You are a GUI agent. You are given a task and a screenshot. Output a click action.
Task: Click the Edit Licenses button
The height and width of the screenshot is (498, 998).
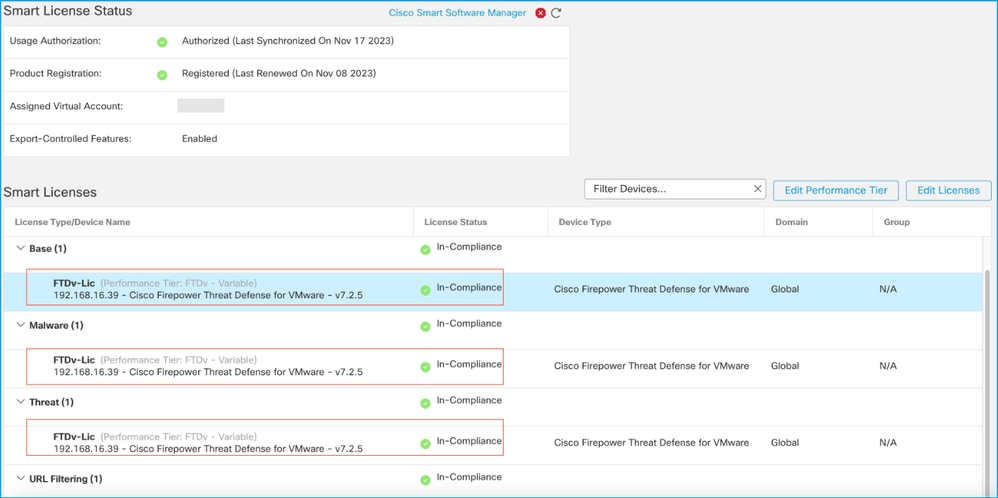click(948, 190)
